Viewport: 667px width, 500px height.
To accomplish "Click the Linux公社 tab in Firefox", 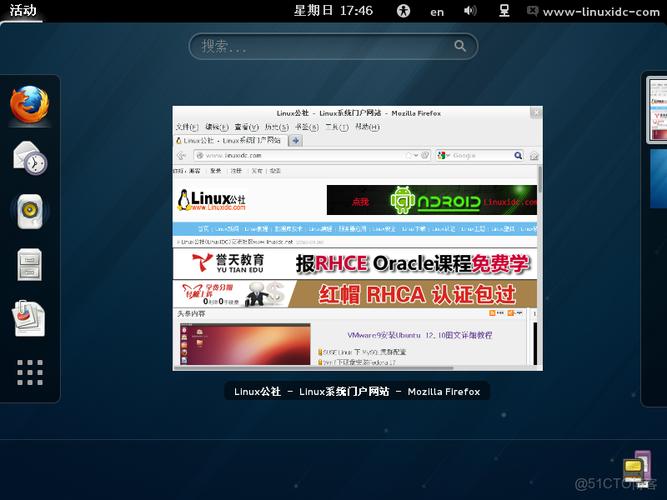I will click(230, 140).
